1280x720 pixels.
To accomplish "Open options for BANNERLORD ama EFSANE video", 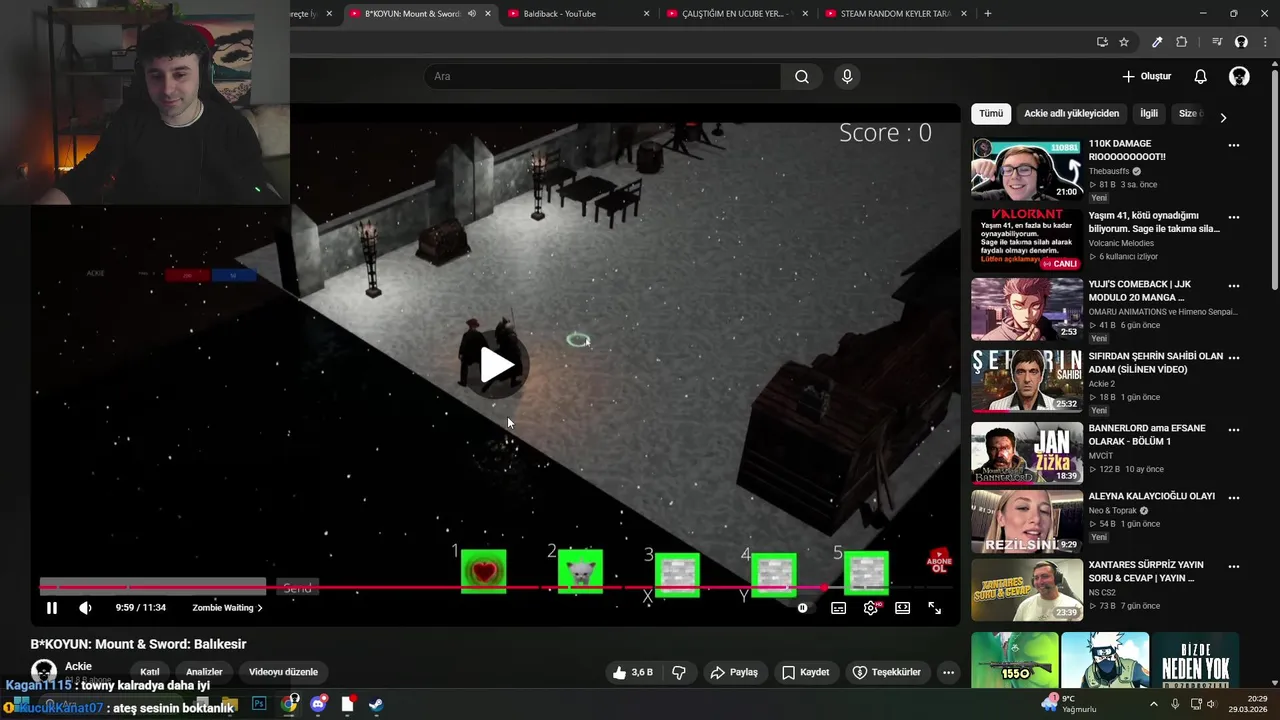I will tap(1234, 430).
